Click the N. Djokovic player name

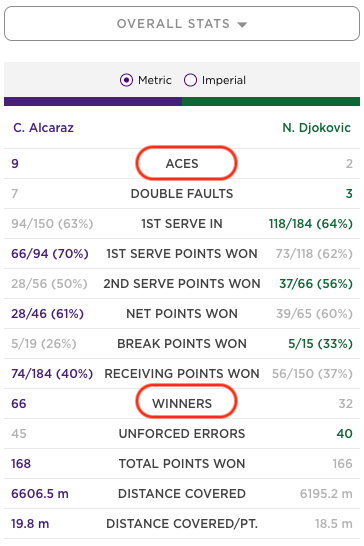click(x=316, y=128)
